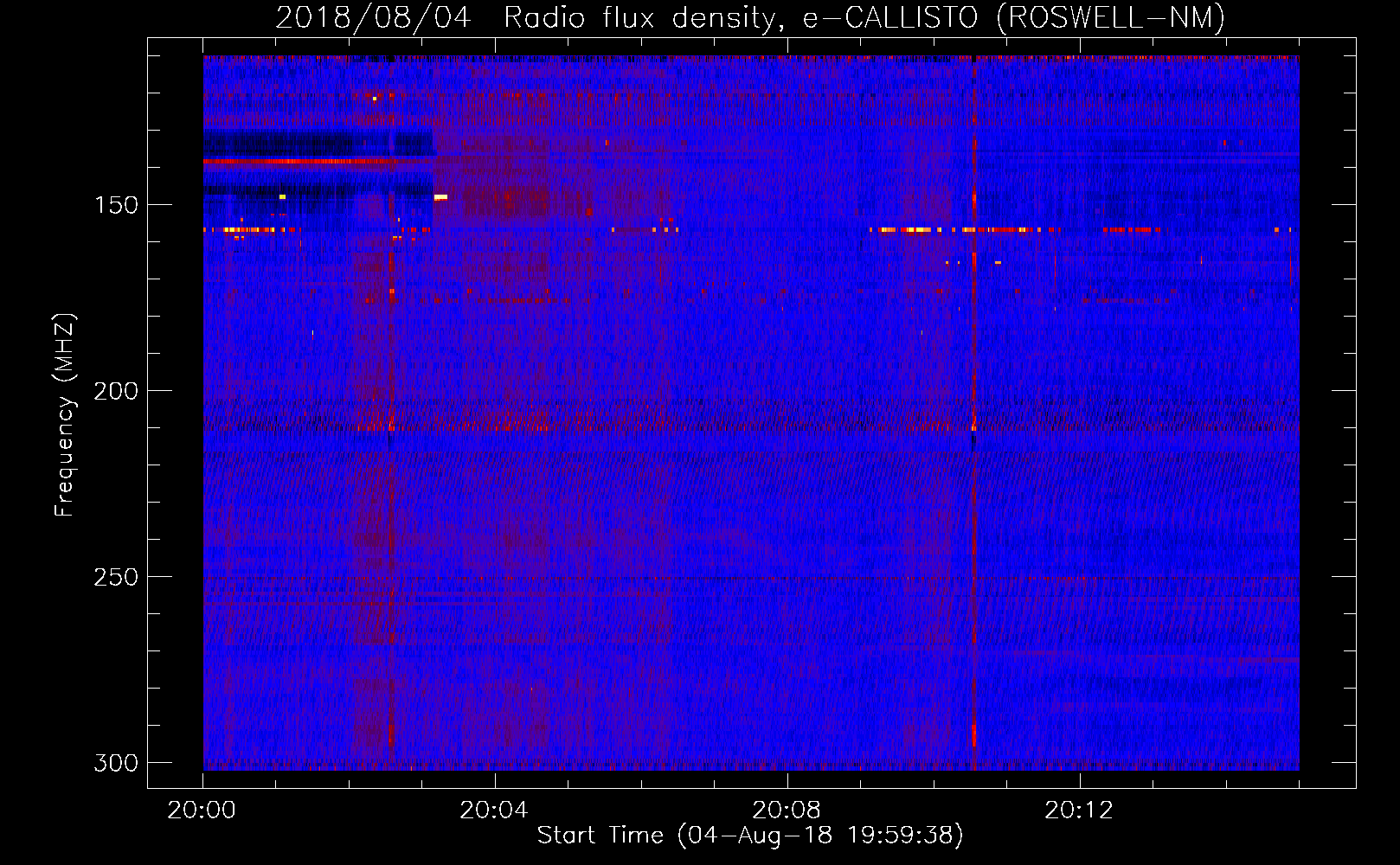Click the "Start Time (04-Aug-18 19:59:38)" x-axis label

click(750, 836)
